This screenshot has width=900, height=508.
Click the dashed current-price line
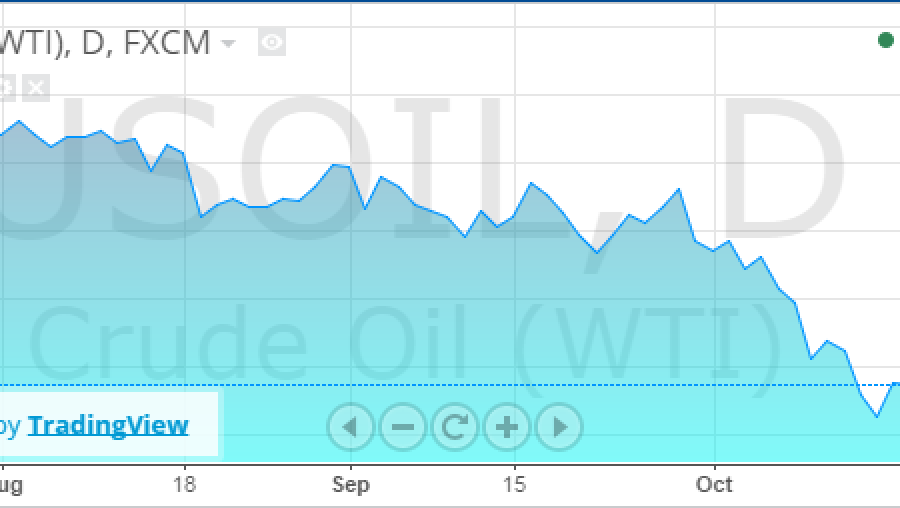(450, 385)
